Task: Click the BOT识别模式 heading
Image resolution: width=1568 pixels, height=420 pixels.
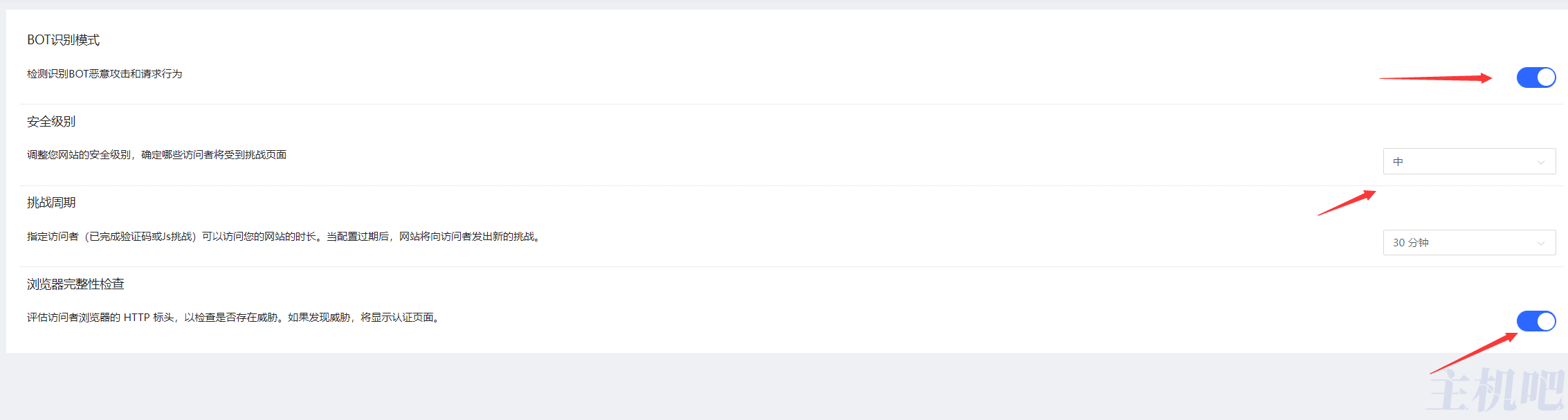Action: [64, 40]
